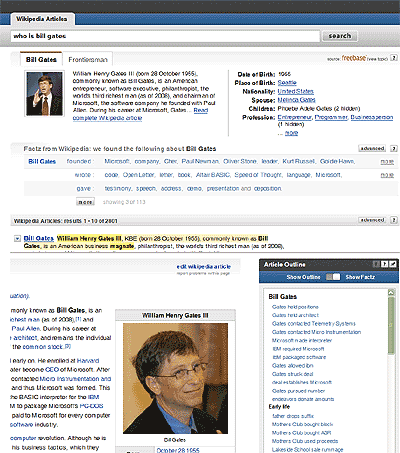Show more facts for wrote row
The image size is (400, 453).
[387, 175]
